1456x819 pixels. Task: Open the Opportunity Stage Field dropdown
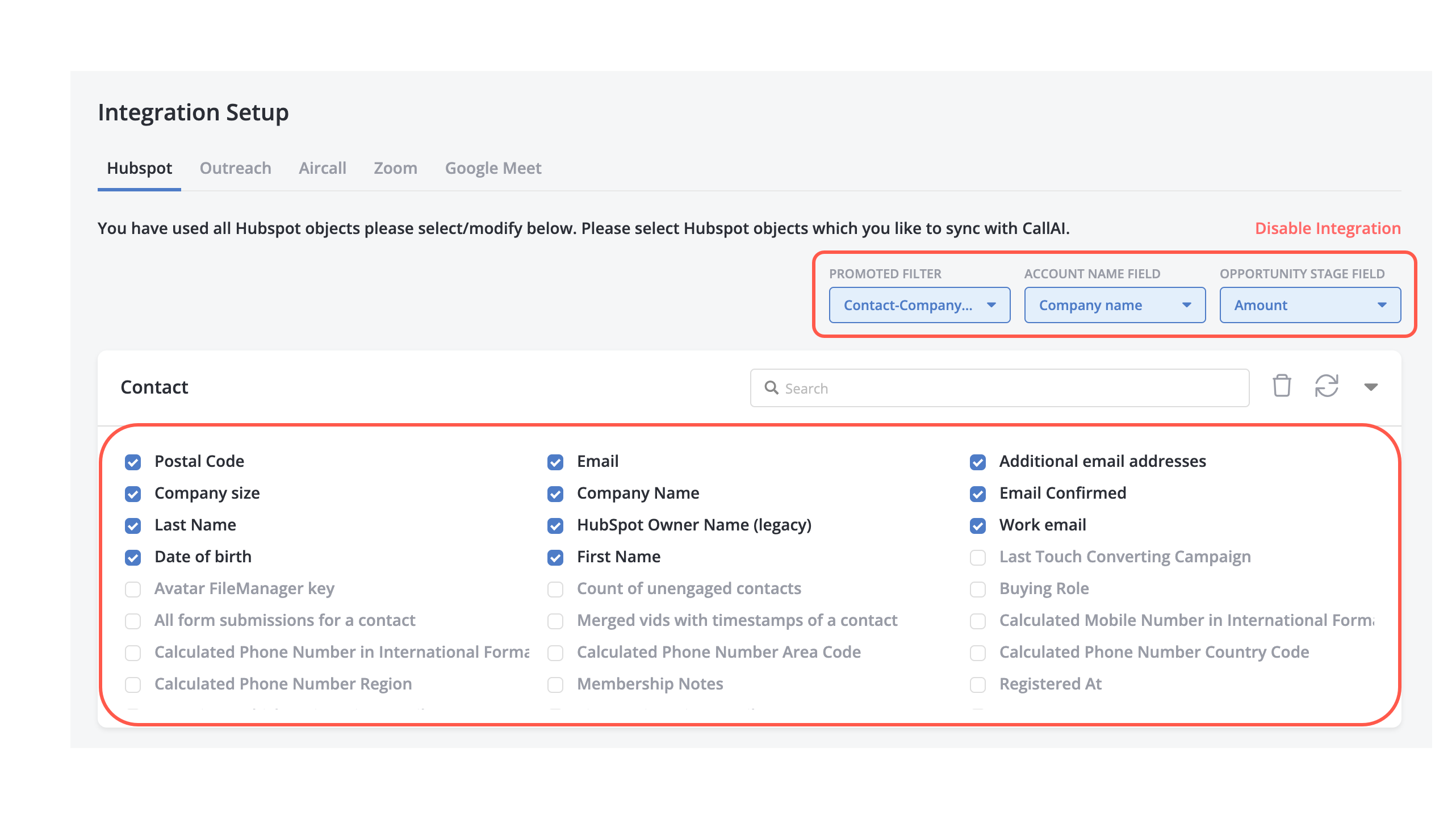[1308, 305]
